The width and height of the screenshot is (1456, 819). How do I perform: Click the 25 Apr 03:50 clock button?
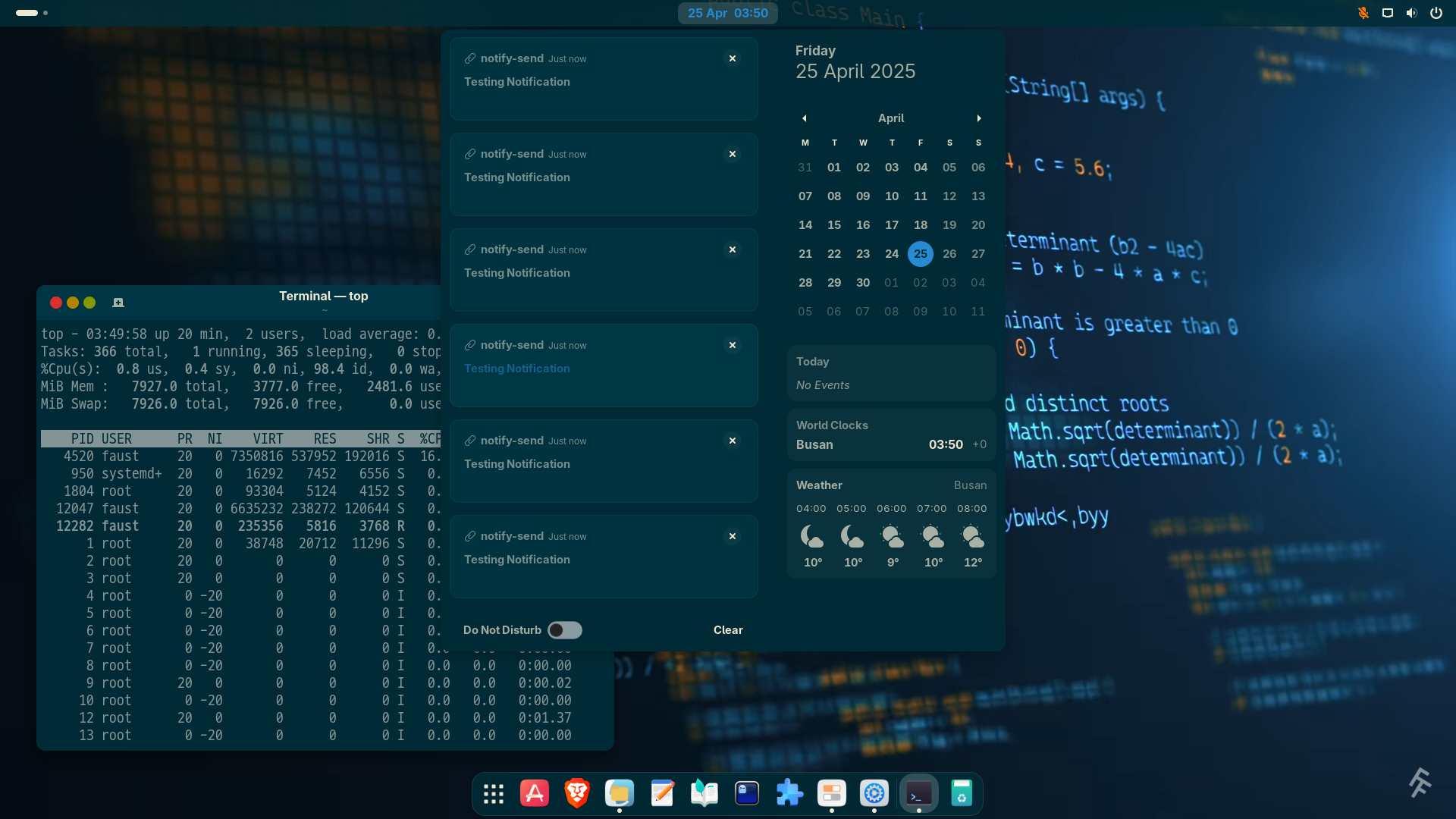pyautogui.click(x=728, y=13)
